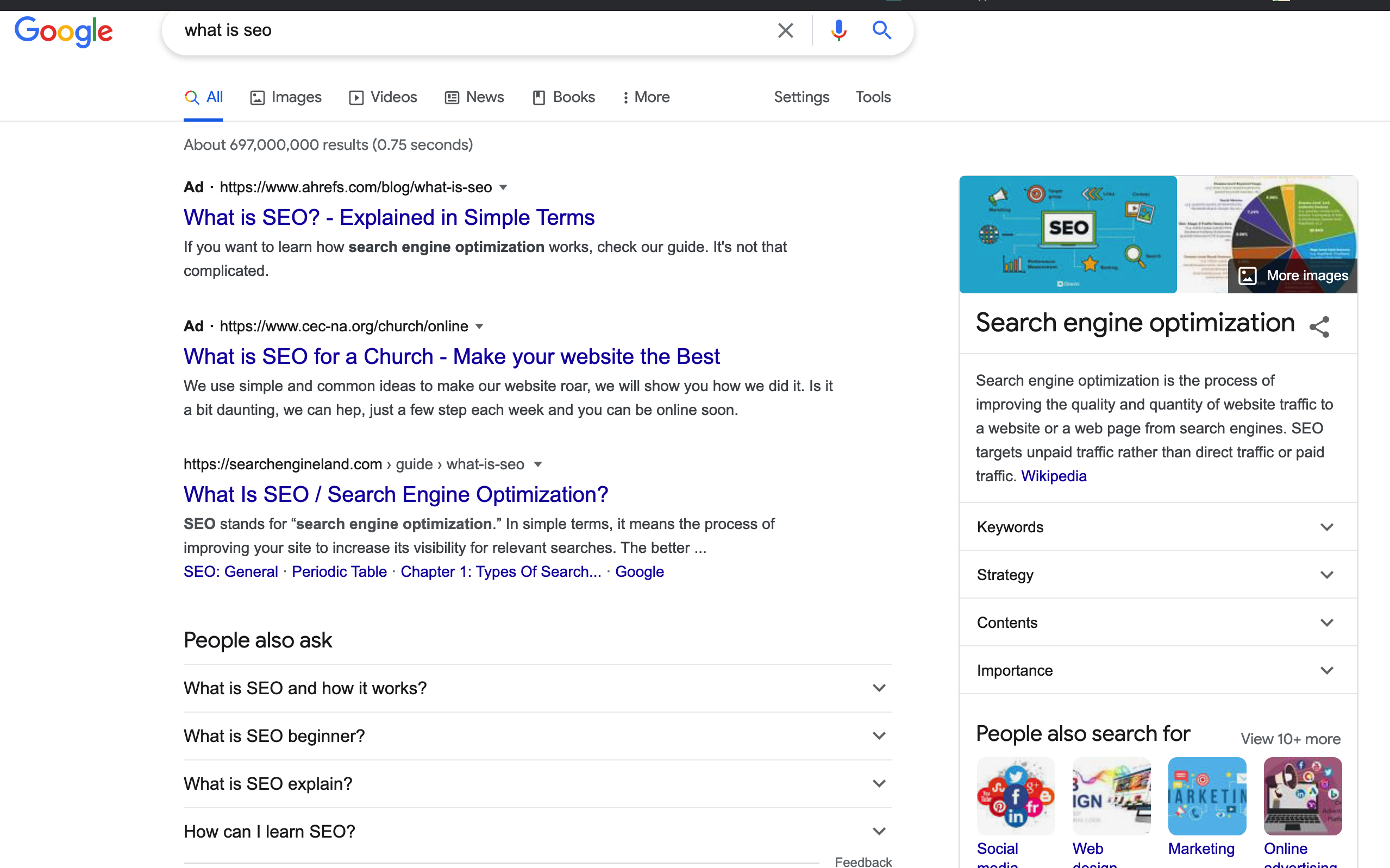Open searchengineland result URL dropdown arrow
The height and width of the screenshot is (868, 1390).
[x=537, y=464]
